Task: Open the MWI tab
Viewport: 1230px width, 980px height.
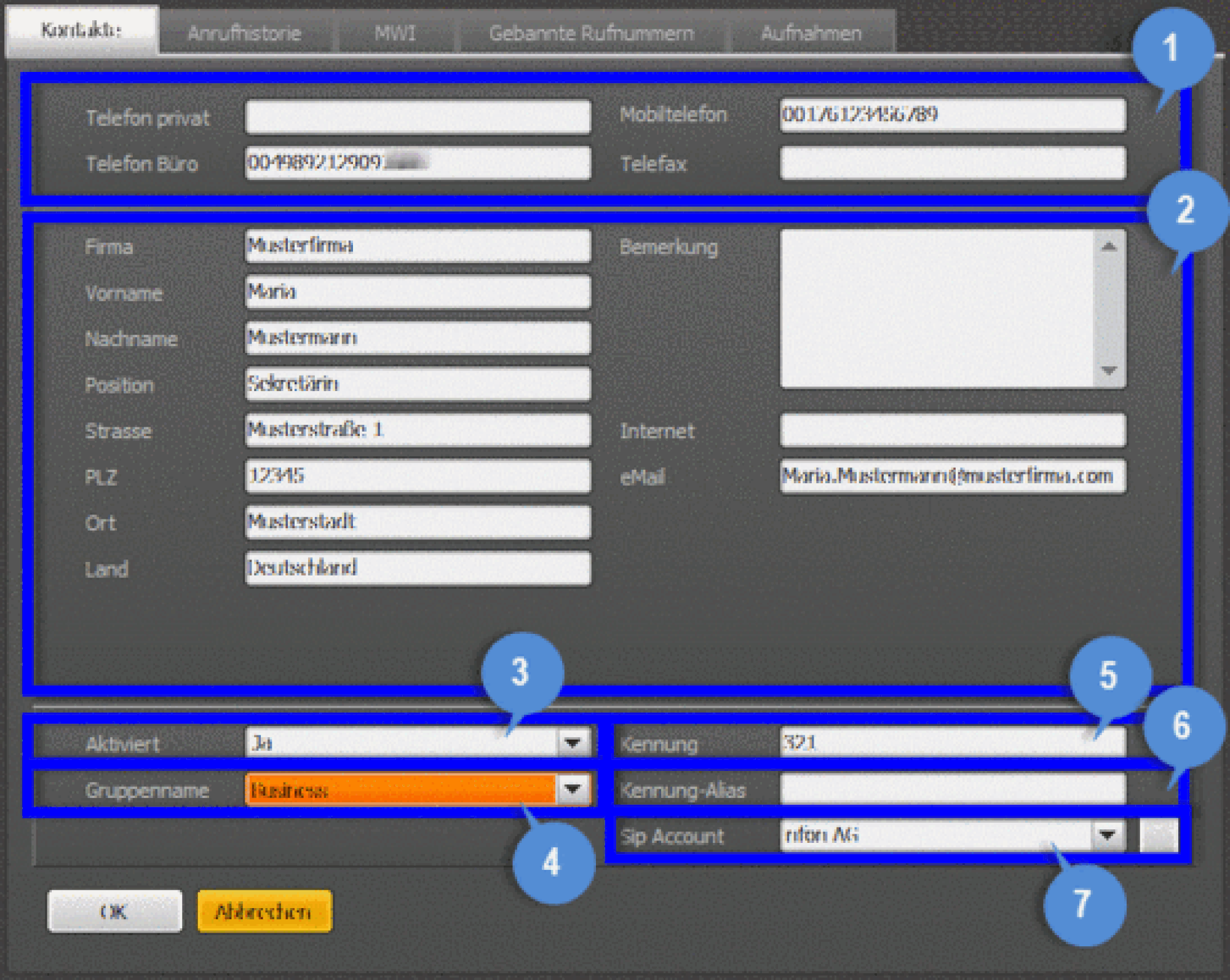Action: pyautogui.click(x=395, y=33)
